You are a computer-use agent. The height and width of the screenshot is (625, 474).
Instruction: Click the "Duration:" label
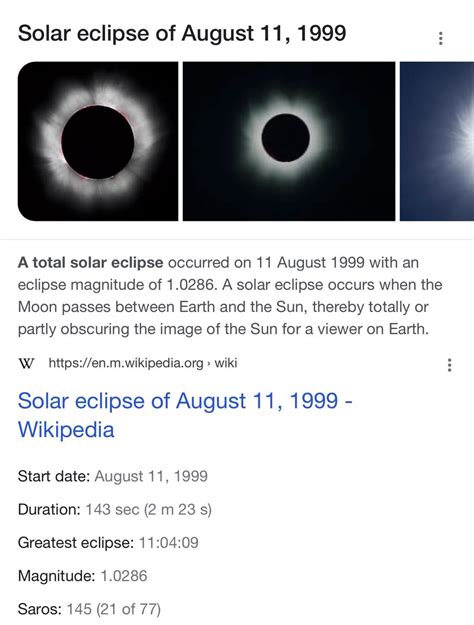pyautogui.click(x=49, y=509)
